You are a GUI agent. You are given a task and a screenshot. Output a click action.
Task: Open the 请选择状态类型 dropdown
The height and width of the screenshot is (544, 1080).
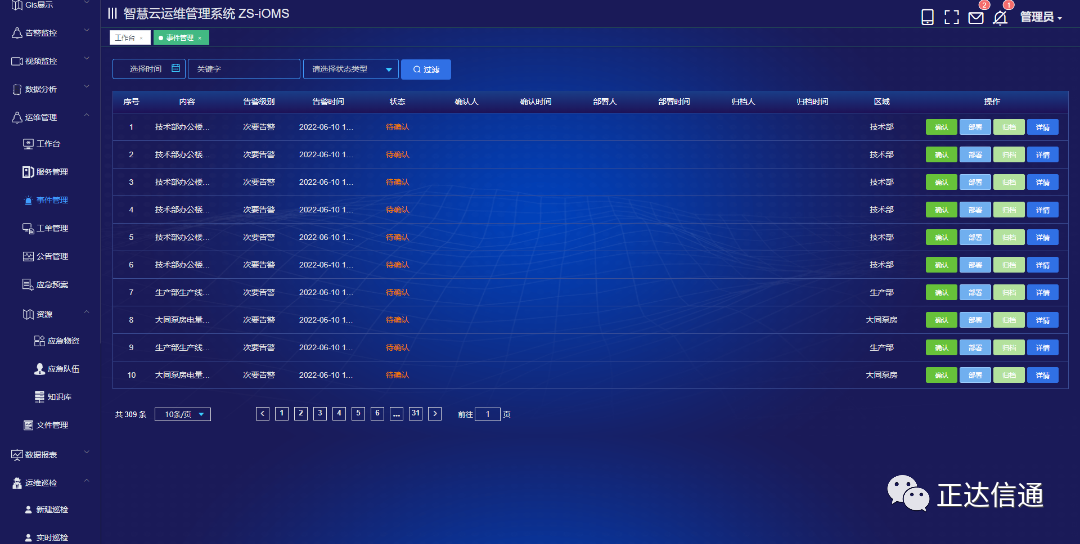click(351, 69)
